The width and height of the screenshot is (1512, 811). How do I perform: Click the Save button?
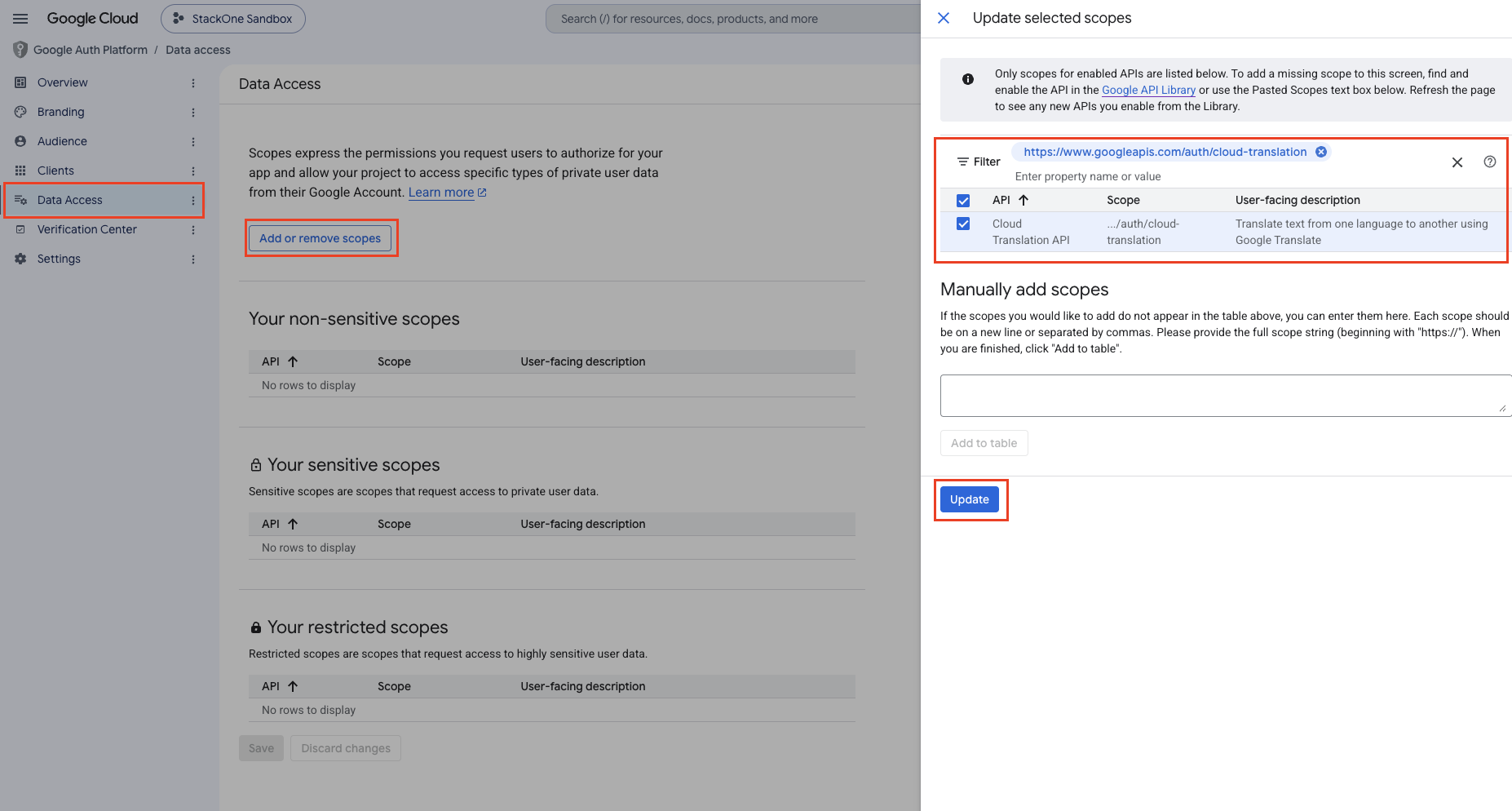(261, 748)
